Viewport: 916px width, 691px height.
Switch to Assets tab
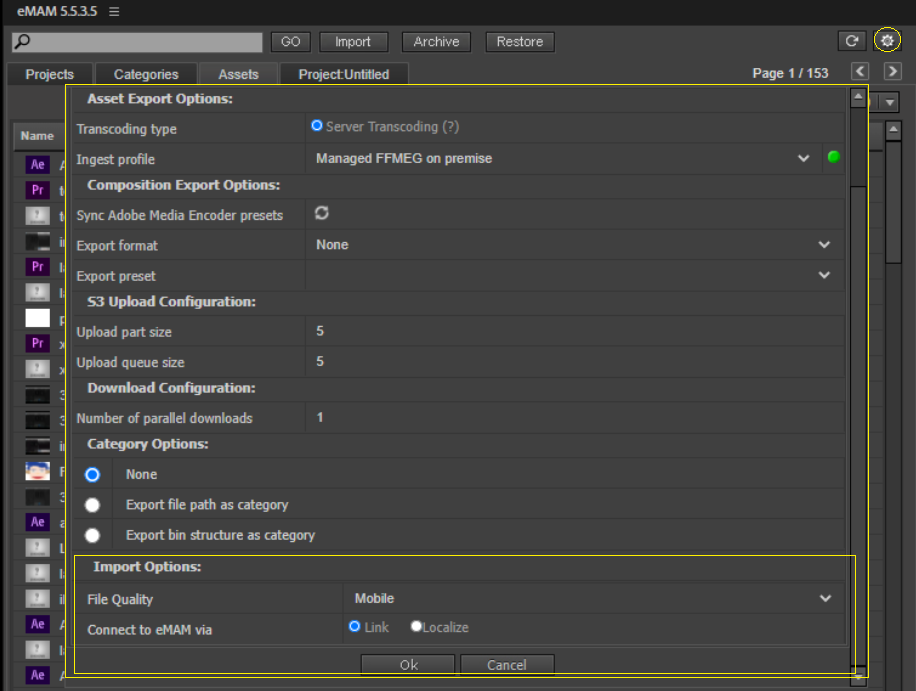[238, 74]
